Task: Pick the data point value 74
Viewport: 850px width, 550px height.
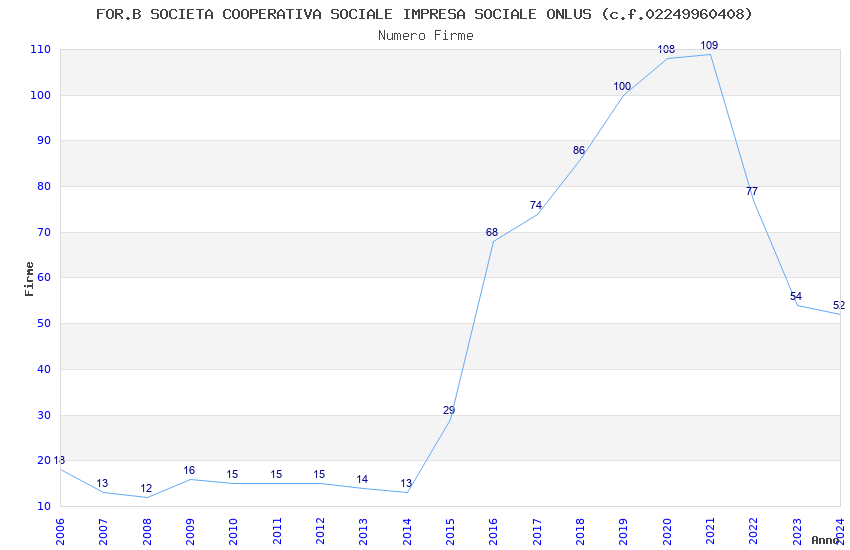Action: pos(536,205)
